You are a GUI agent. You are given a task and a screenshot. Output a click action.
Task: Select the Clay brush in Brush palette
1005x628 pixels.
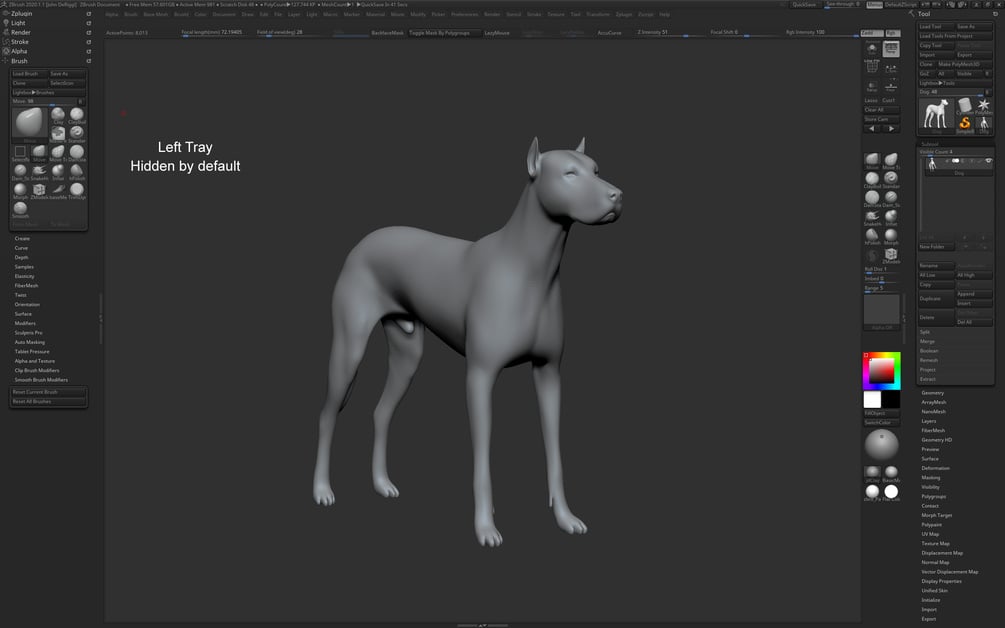pyautogui.click(x=58, y=115)
